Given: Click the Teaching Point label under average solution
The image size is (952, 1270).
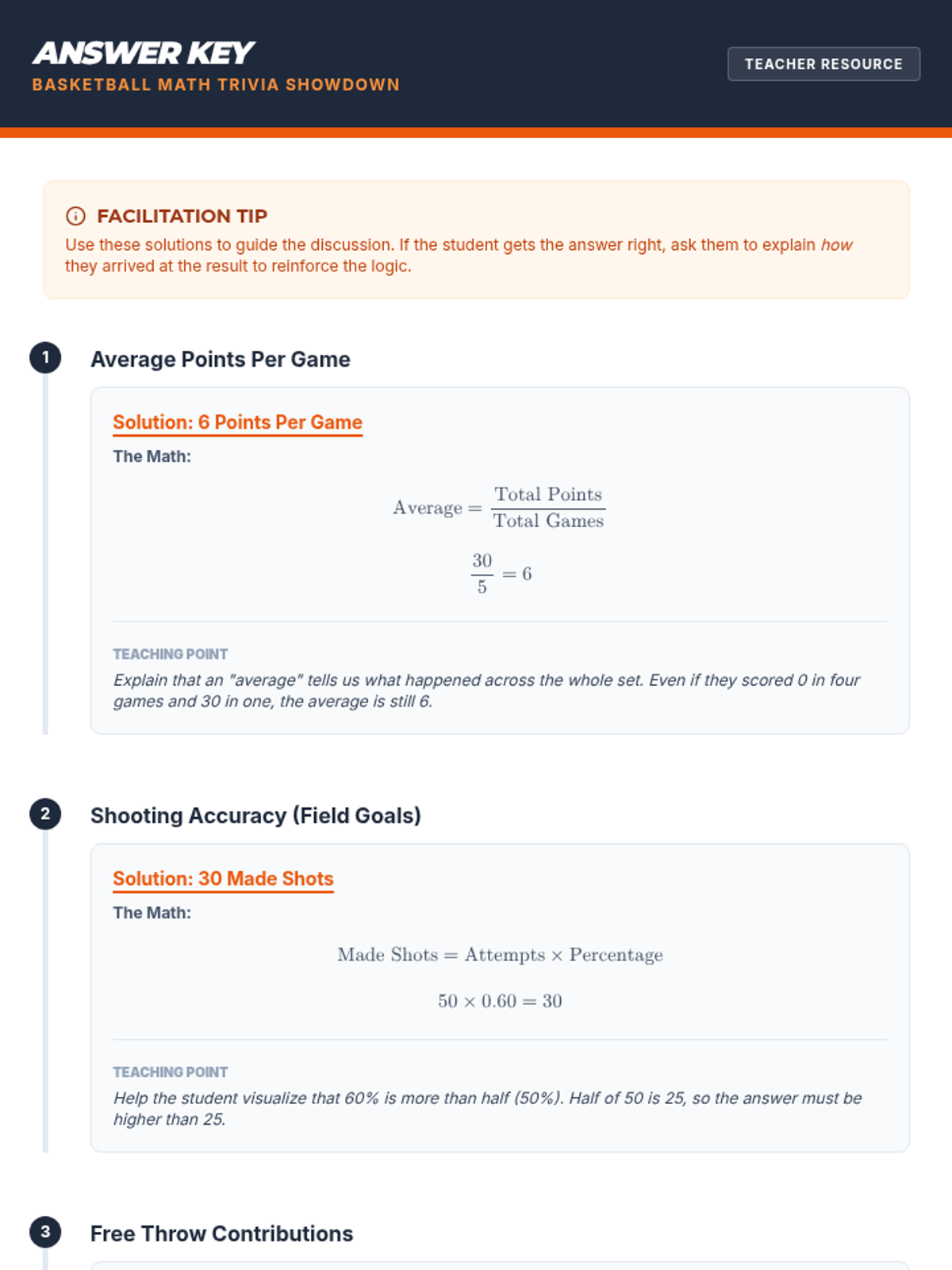Looking at the screenshot, I should [x=170, y=654].
